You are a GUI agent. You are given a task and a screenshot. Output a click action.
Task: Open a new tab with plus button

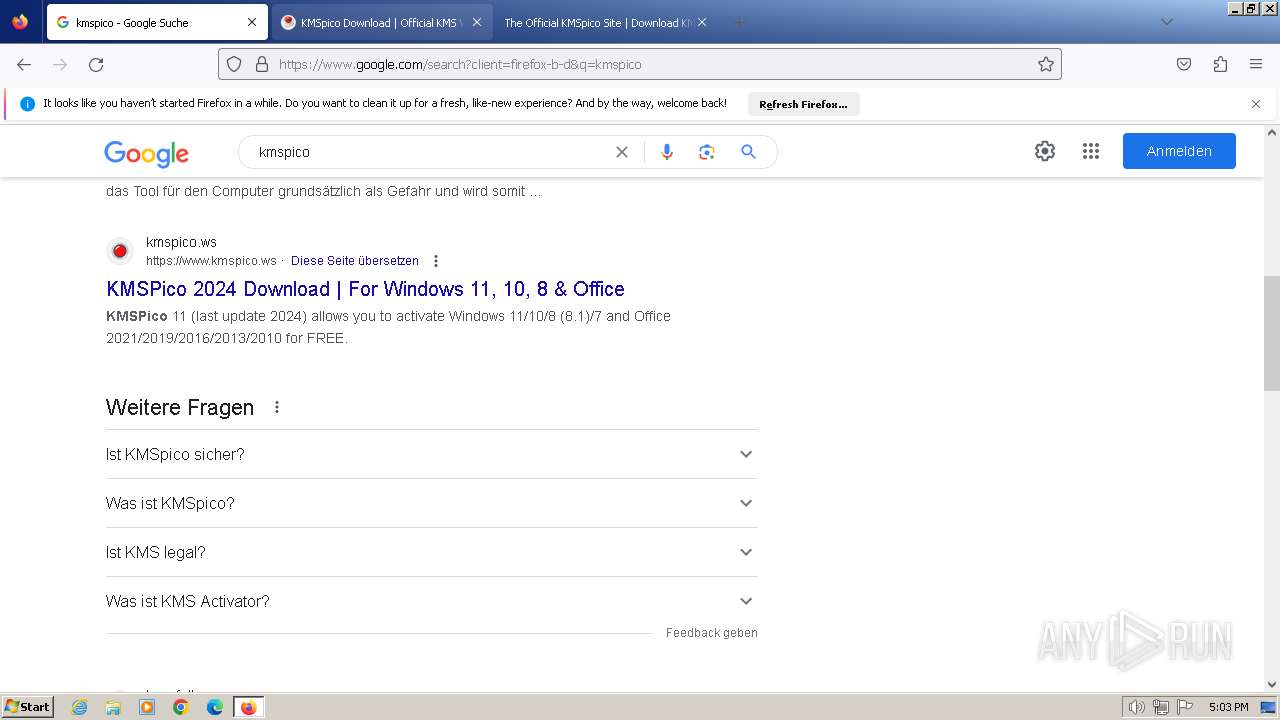739,22
